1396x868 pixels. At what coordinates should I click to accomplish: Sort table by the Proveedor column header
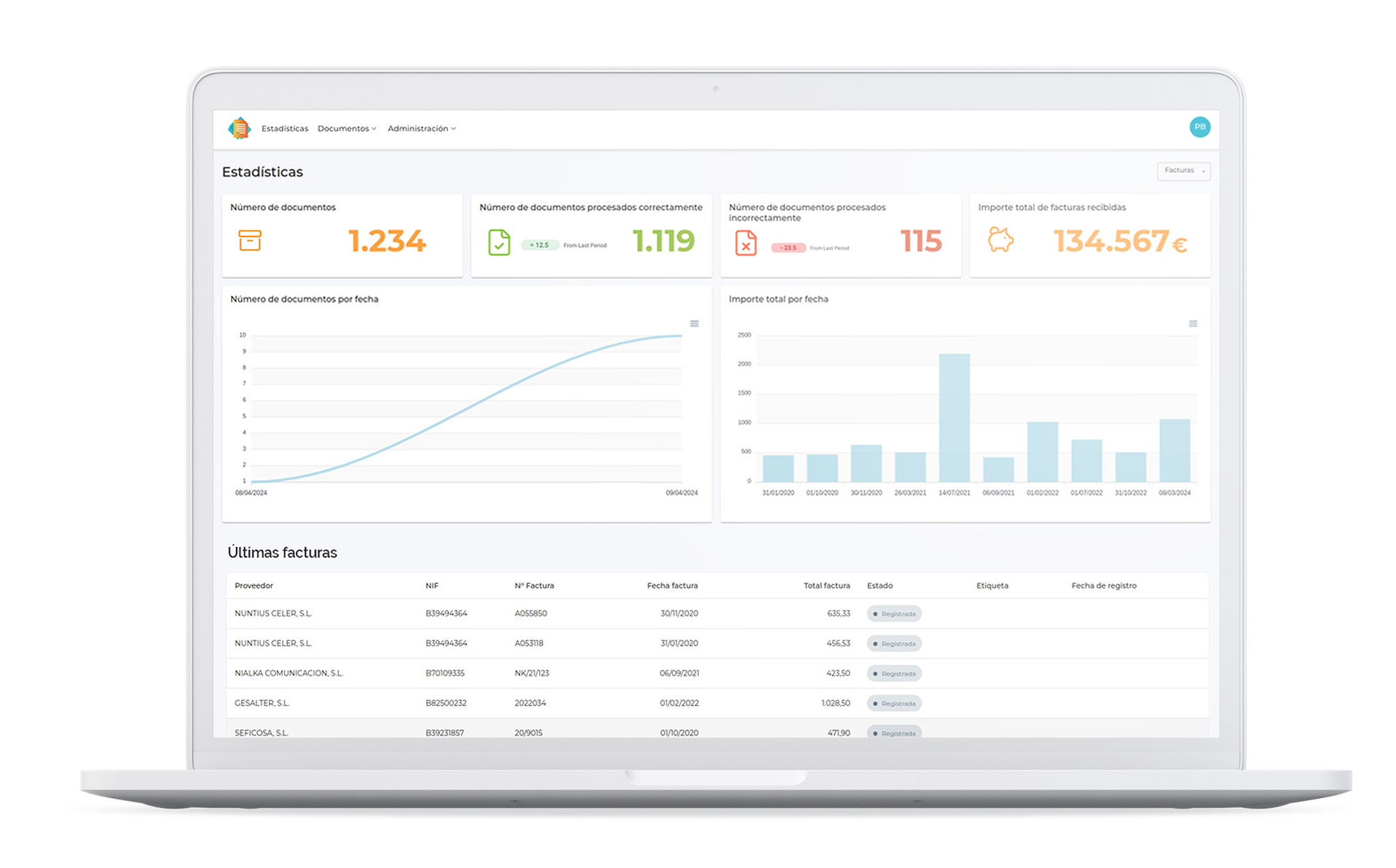pos(254,586)
